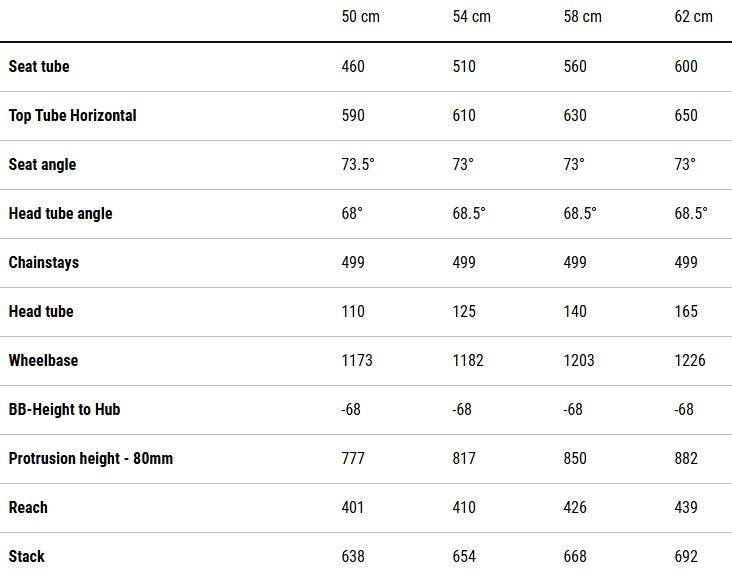The height and width of the screenshot is (574, 732).
Task: Select the Seat angle row label
Action: tap(42, 164)
